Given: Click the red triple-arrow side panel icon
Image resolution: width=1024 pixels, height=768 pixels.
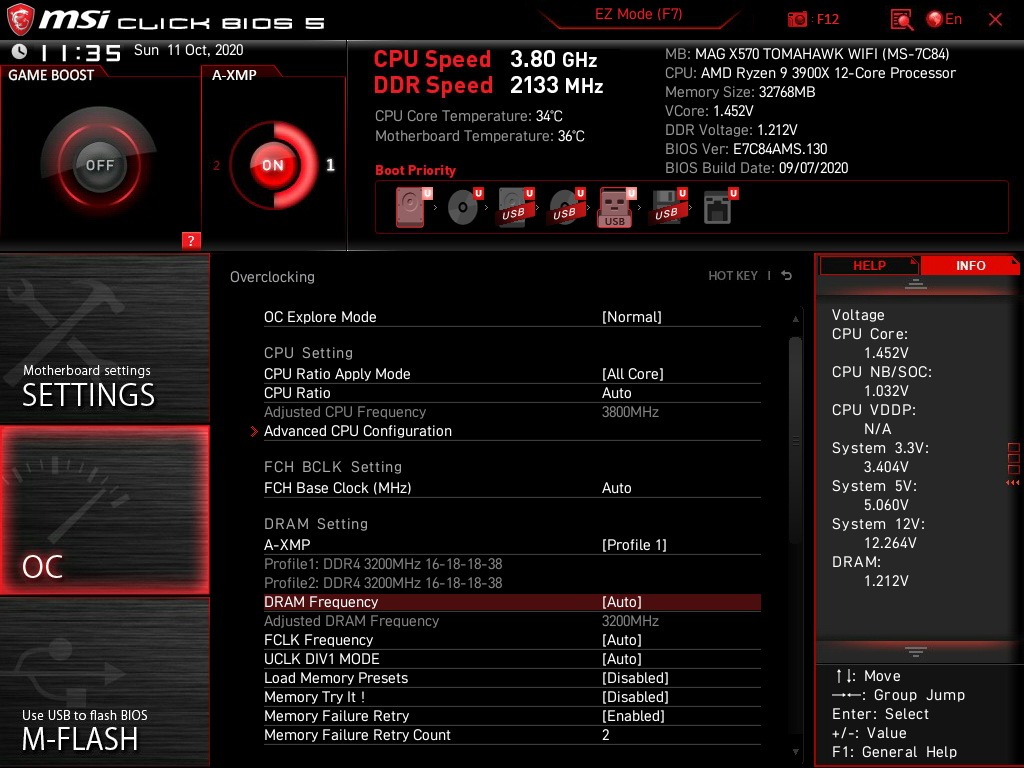Looking at the screenshot, I should [x=1013, y=483].
